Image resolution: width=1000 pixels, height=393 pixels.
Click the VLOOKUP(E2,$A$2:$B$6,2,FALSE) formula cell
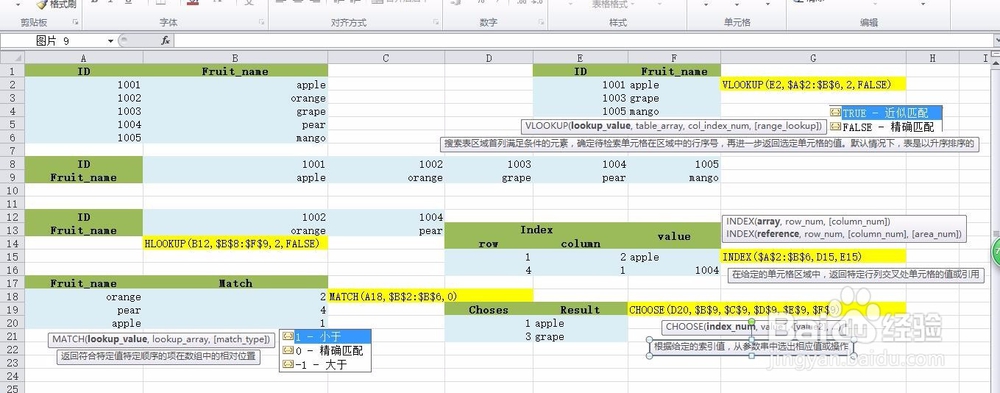coord(813,84)
